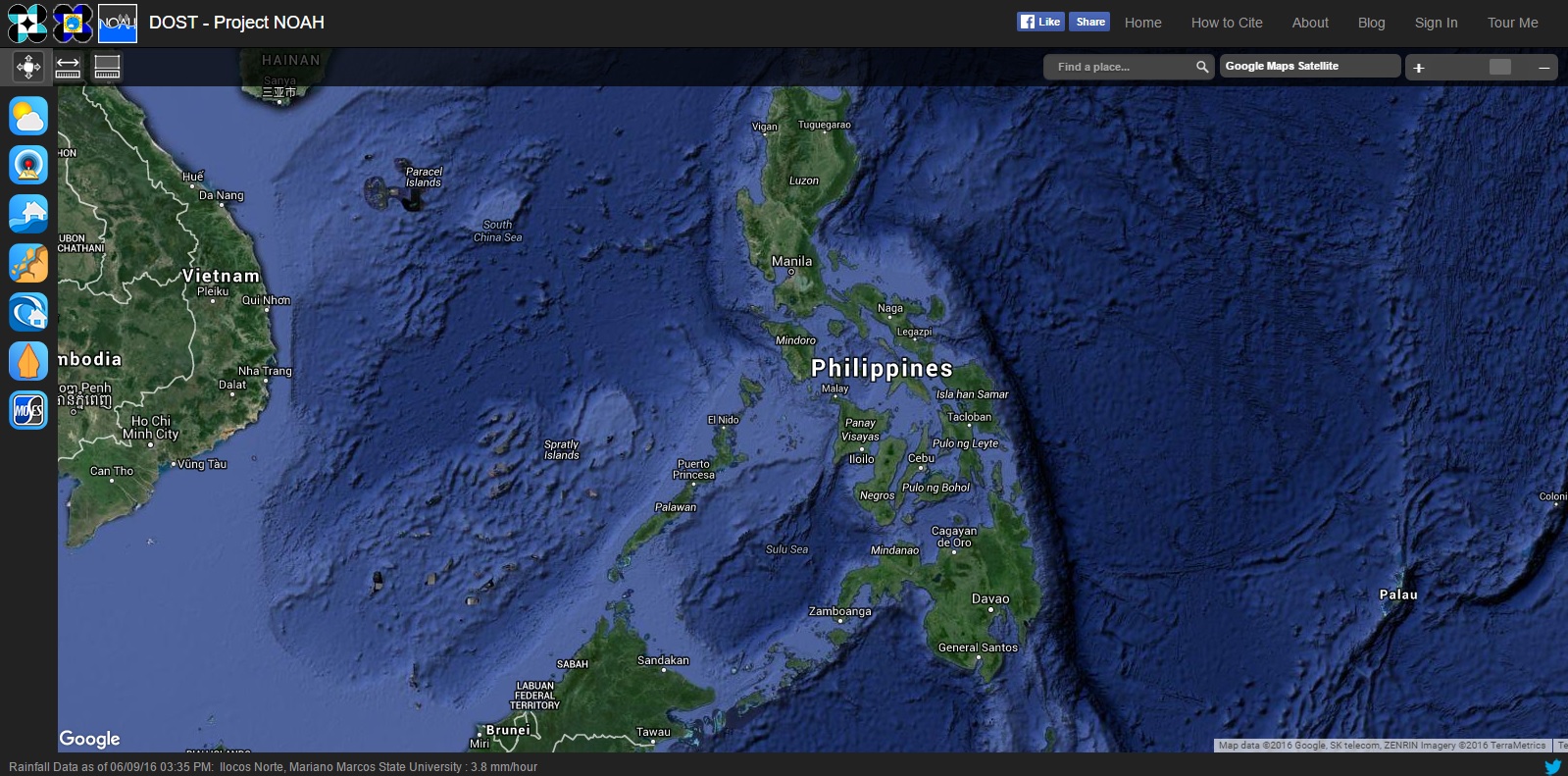1568x776 pixels.
Task: Open the Landslide hazard sidebar icon
Action: [x=28, y=263]
